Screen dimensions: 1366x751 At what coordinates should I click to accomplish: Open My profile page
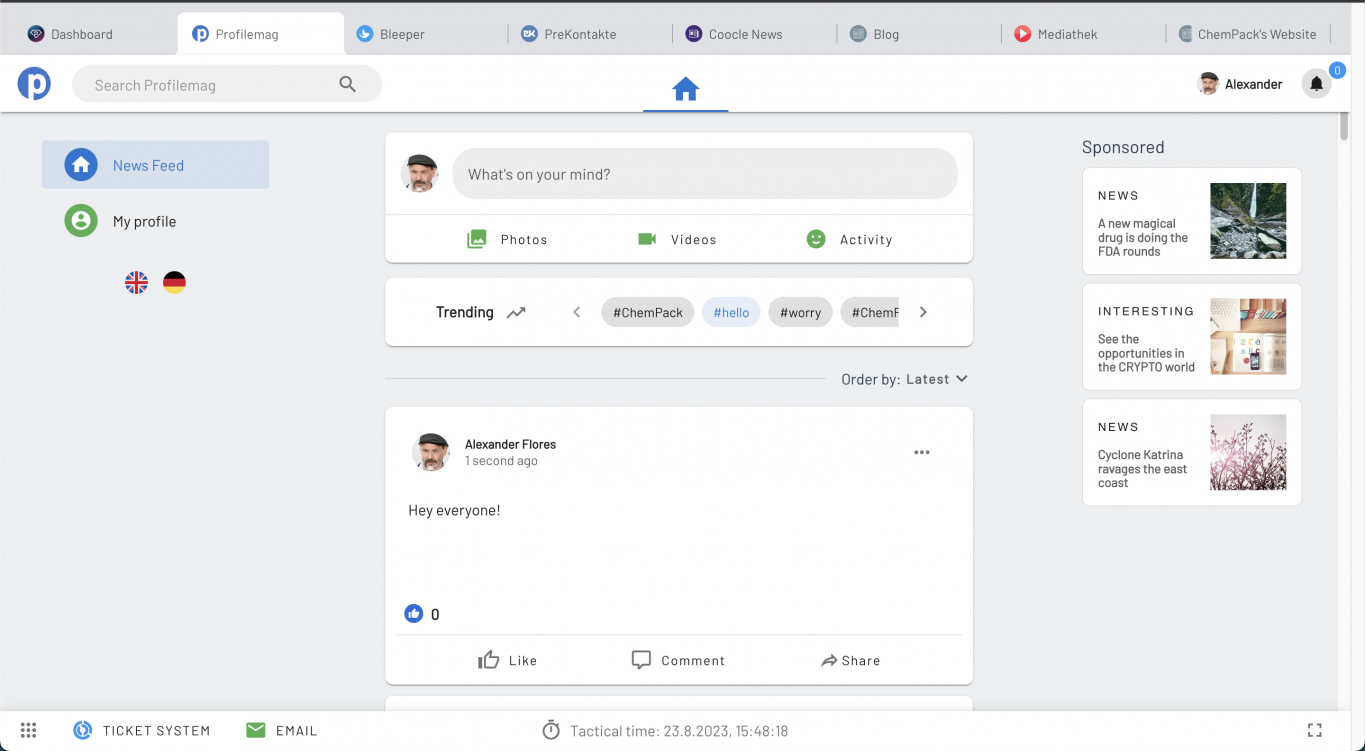[x=143, y=221]
